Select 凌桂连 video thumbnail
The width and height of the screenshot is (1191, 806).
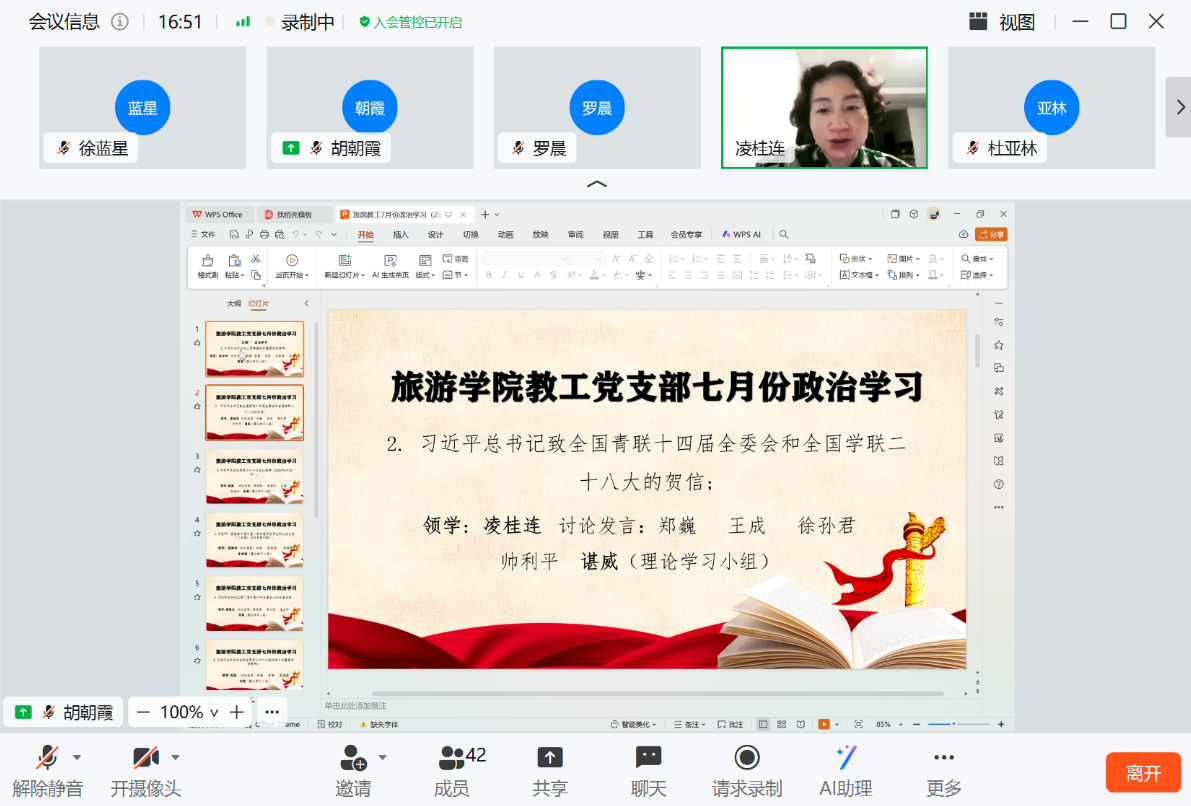click(824, 107)
